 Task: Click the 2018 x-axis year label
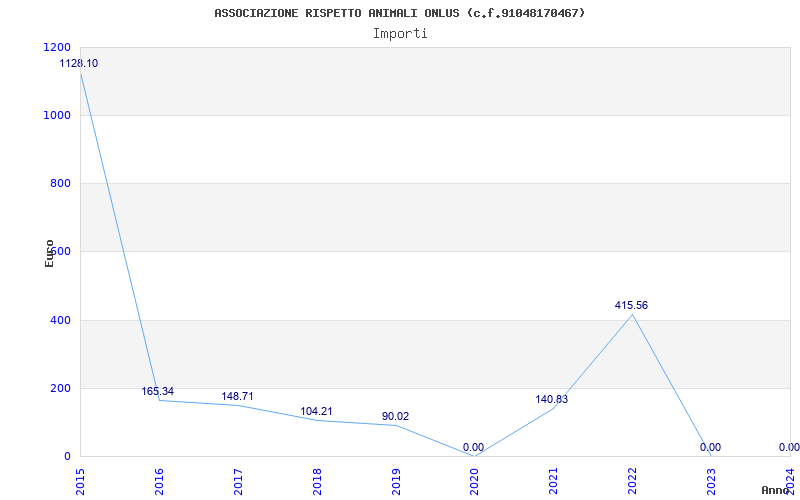[317, 482]
